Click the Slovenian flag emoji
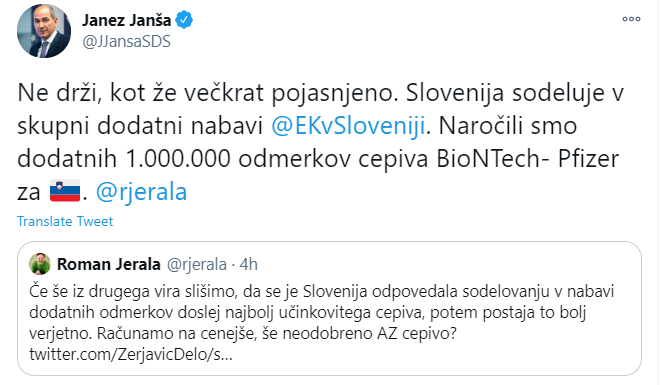Viewport: 661px width, 385px height. [x=65, y=191]
